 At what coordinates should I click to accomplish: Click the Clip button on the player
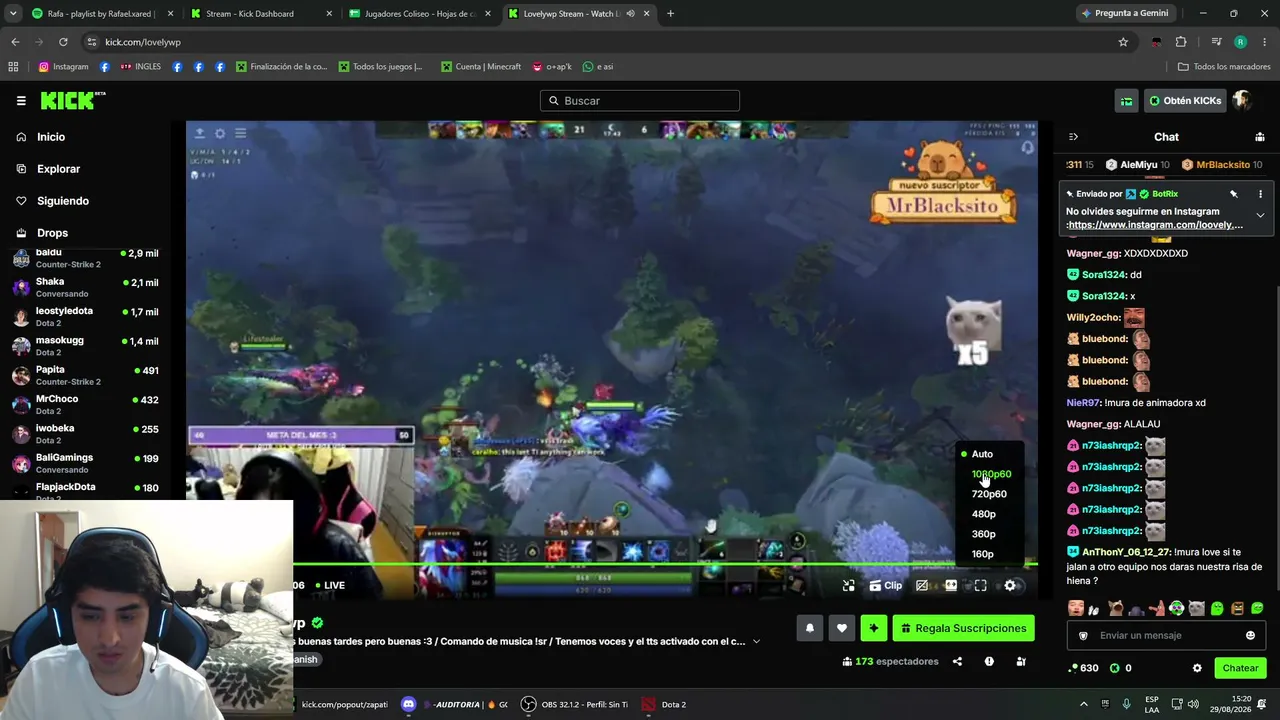[885, 586]
